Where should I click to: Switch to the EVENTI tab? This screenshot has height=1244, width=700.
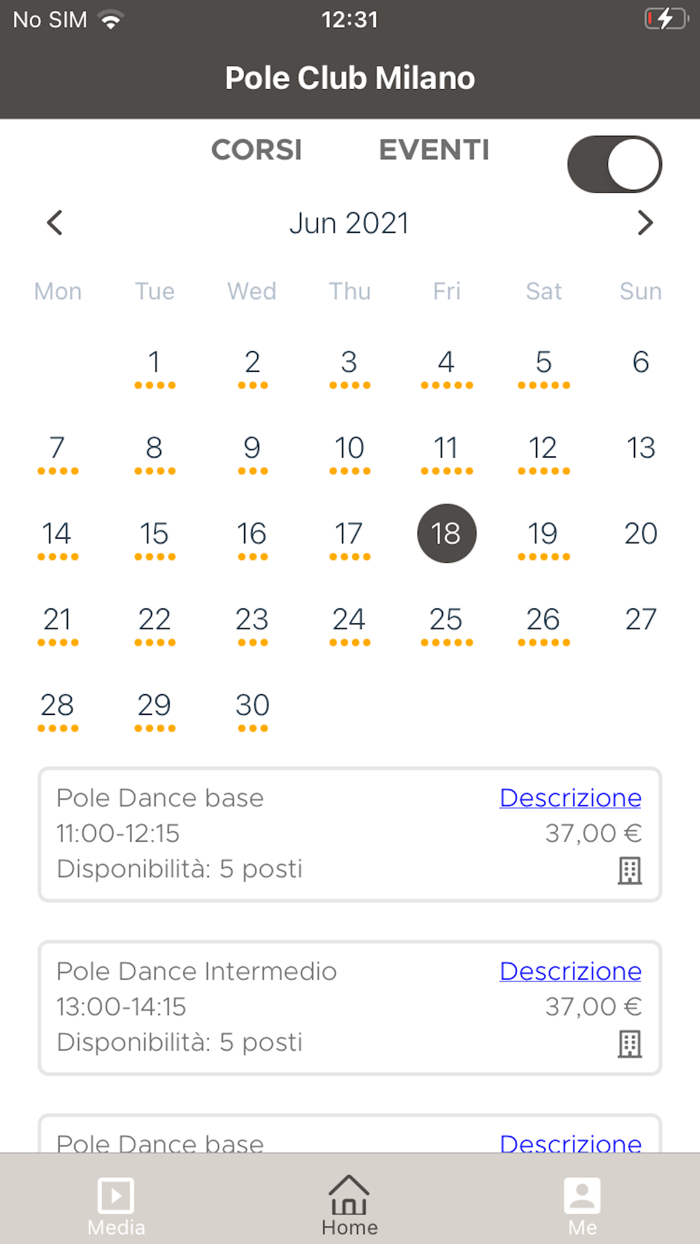click(433, 150)
